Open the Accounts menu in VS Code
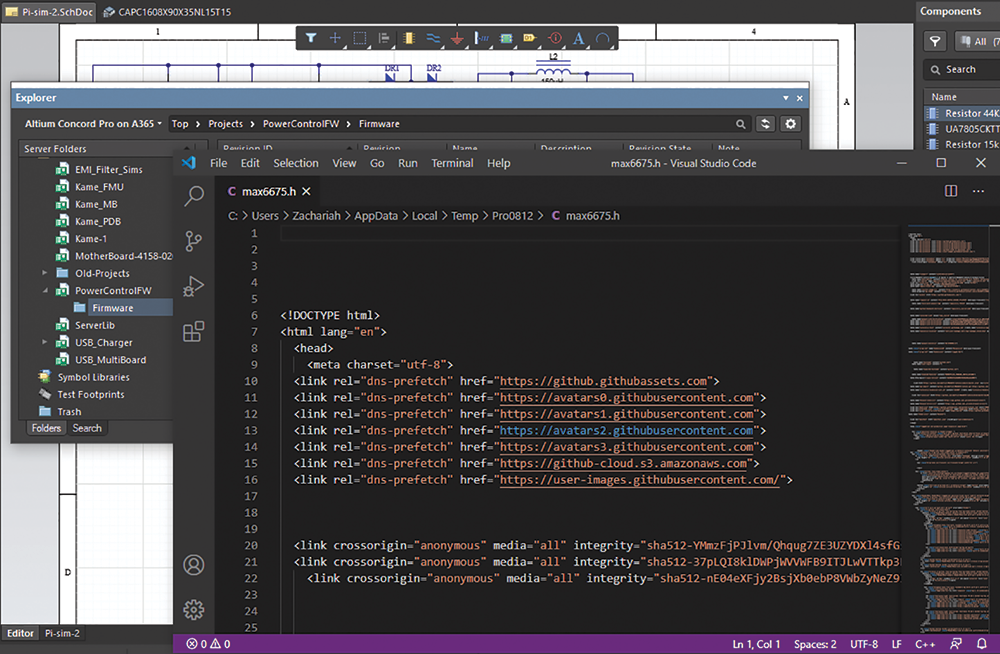The width and height of the screenshot is (1000, 654). (x=194, y=565)
